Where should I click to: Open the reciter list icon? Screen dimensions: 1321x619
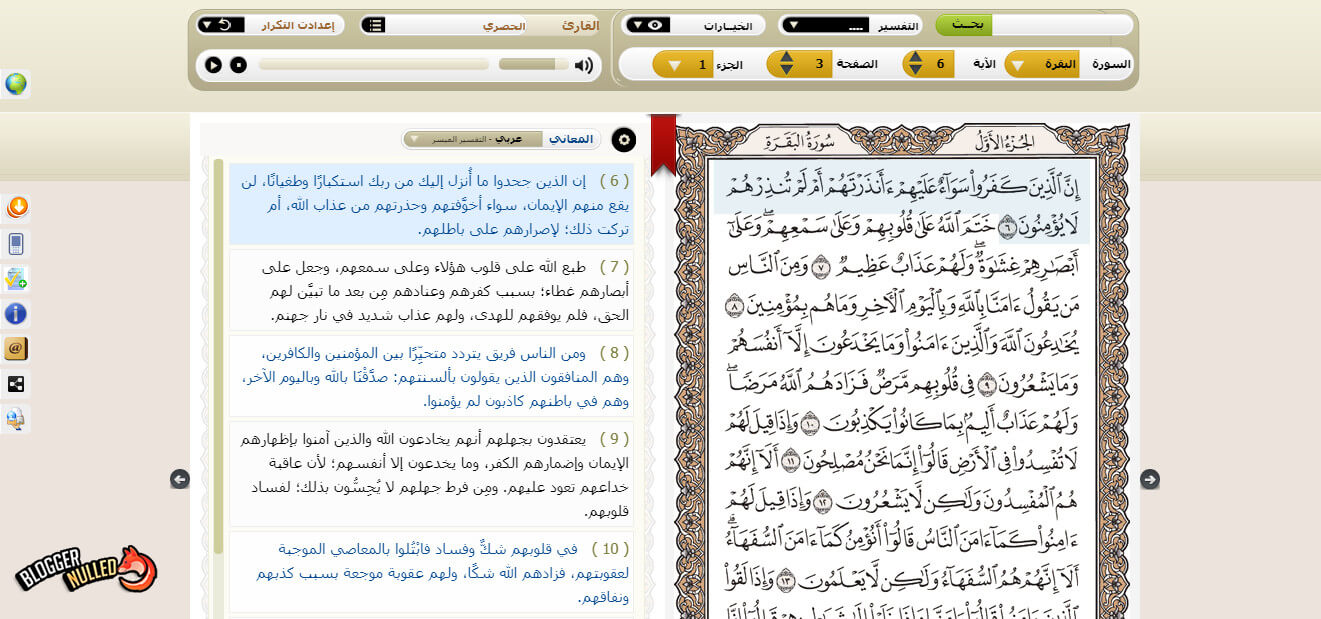[374, 25]
